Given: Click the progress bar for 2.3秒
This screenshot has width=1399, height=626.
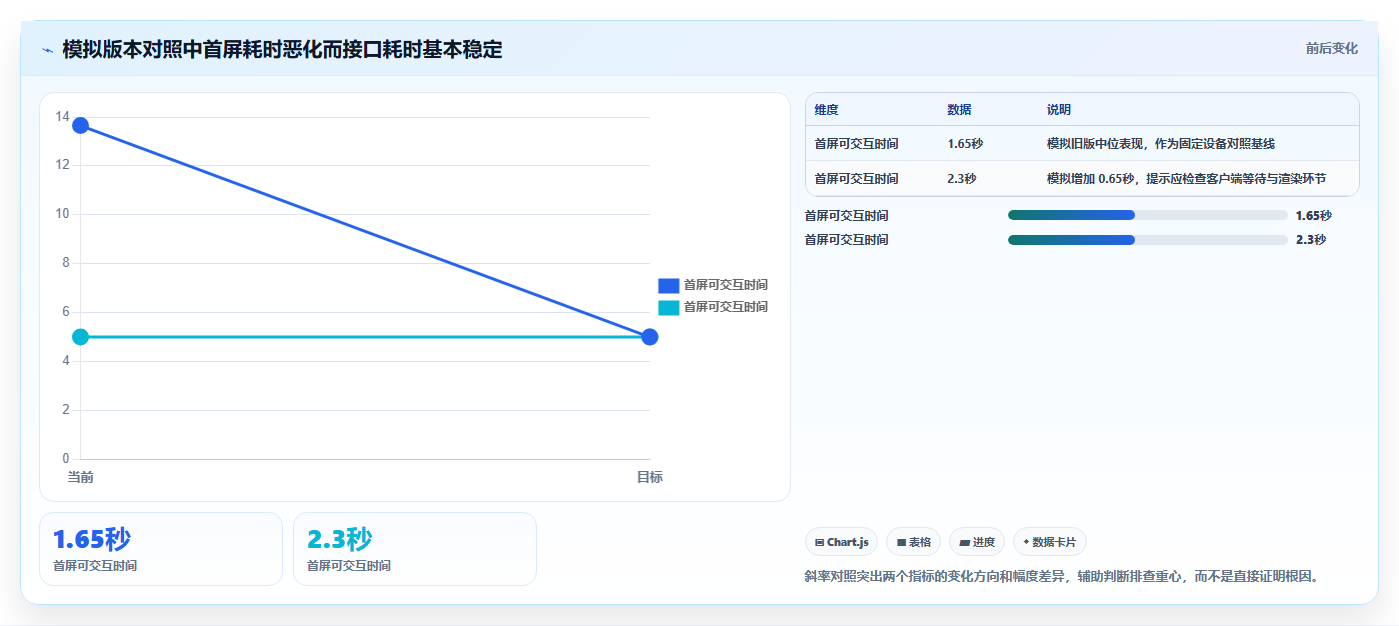Looking at the screenshot, I should tap(1148, 240).
